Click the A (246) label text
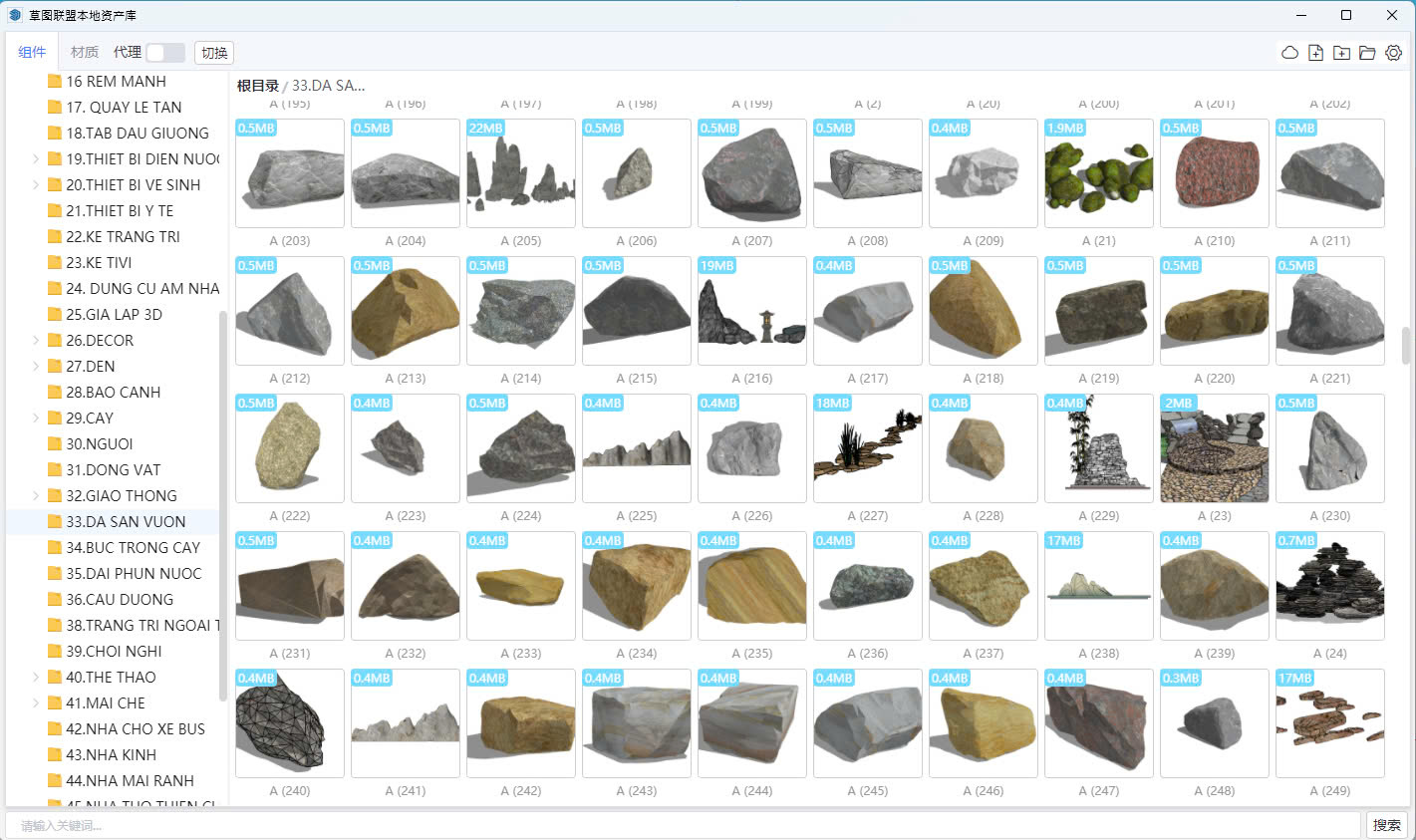1416x840 pixels. 984,791
